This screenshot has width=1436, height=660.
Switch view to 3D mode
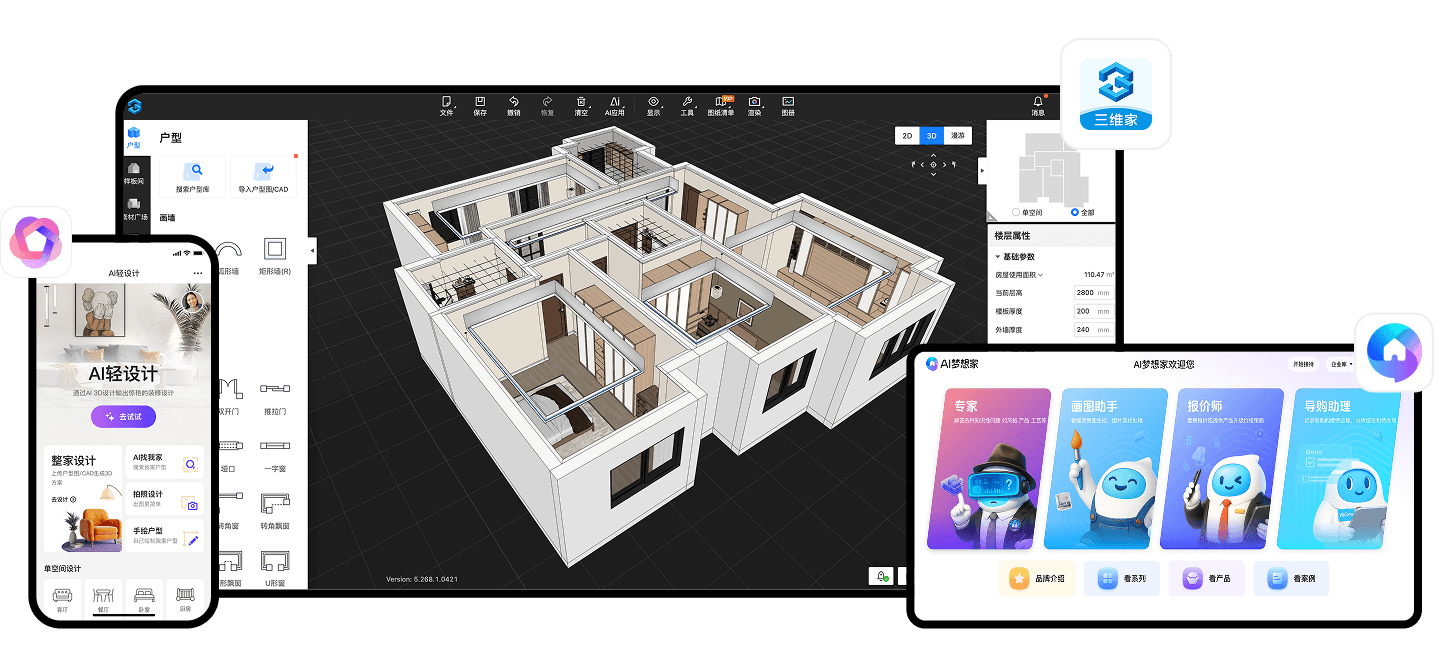[931, 135]
